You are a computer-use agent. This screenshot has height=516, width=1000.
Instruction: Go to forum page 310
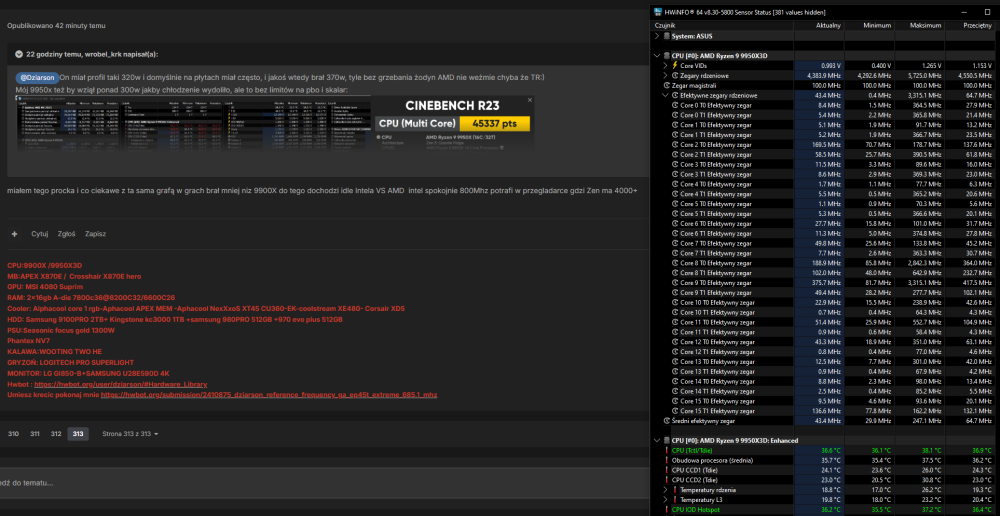click(13, 434)
